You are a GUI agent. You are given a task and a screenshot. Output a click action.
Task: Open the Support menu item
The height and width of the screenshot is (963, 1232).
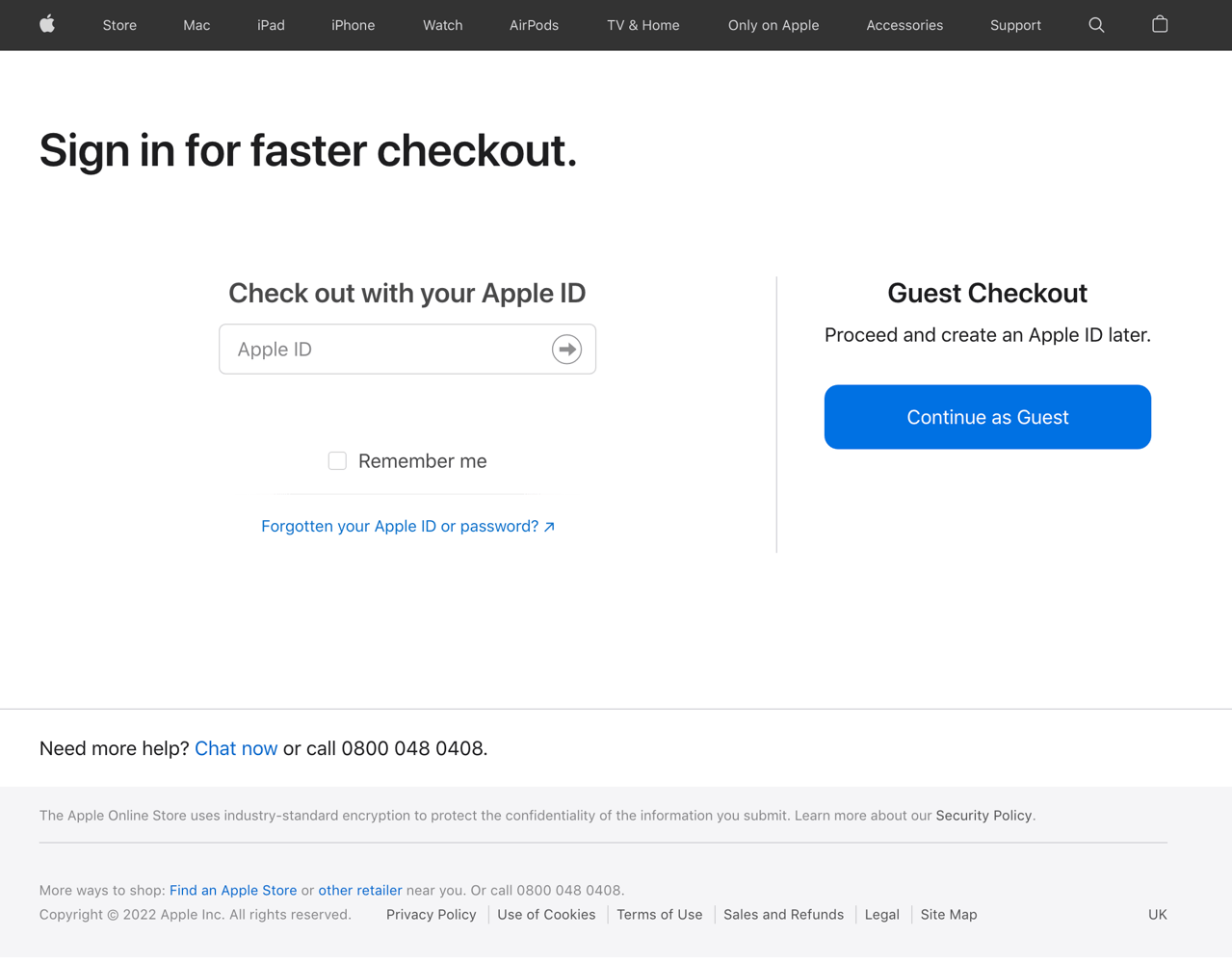(1015, 26)
